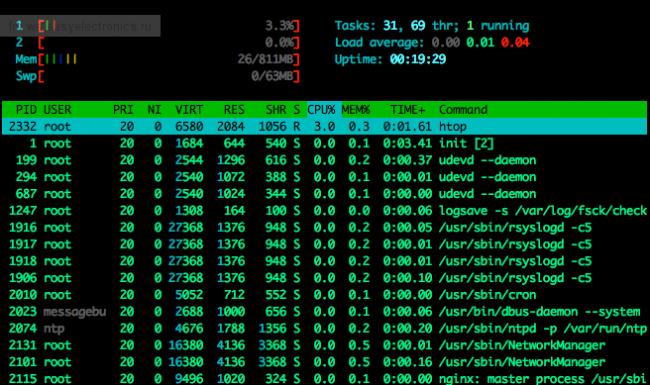The image size is (650, 385).
Task: Sort by RES column header
Action: point(234,110)
